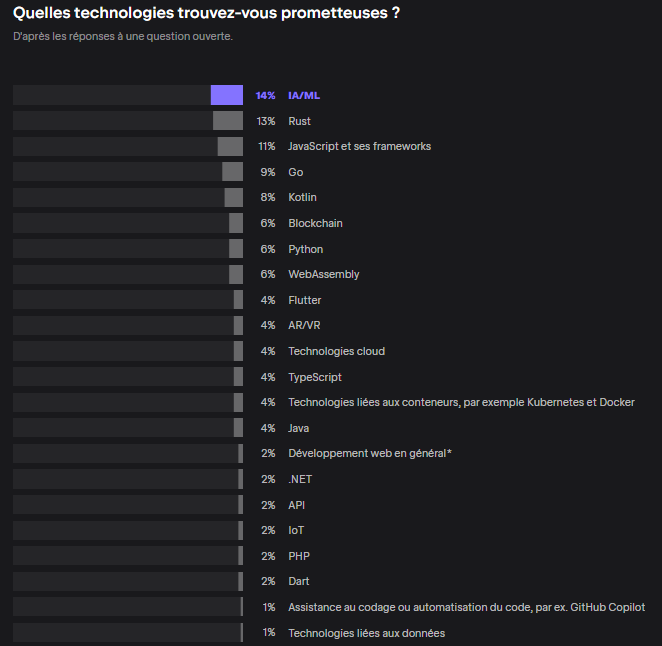The height and width of the screenshot is (646, 662).
Task: Click the WebAssembly label
Action: click(x=323, y=274)
